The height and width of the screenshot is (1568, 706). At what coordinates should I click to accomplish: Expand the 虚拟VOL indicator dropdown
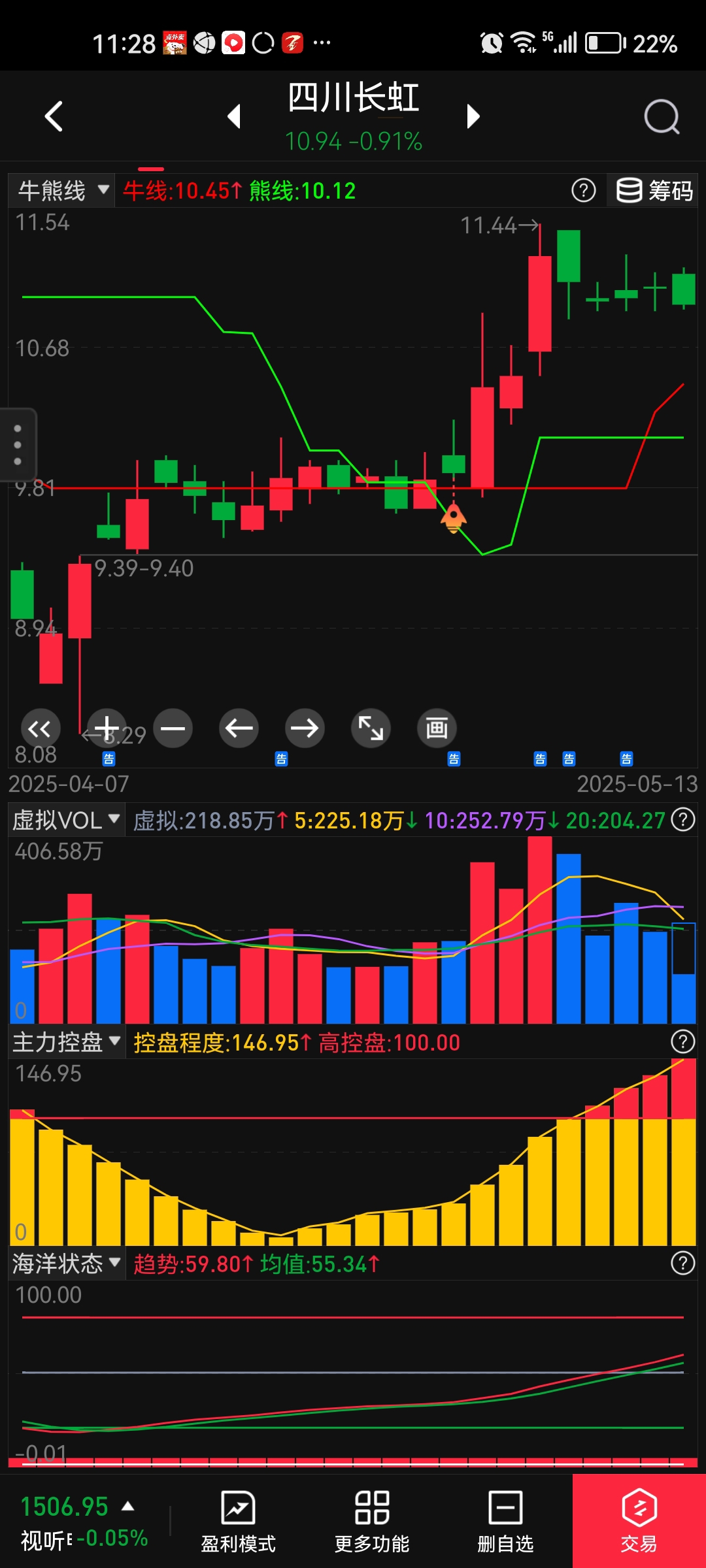66,820
